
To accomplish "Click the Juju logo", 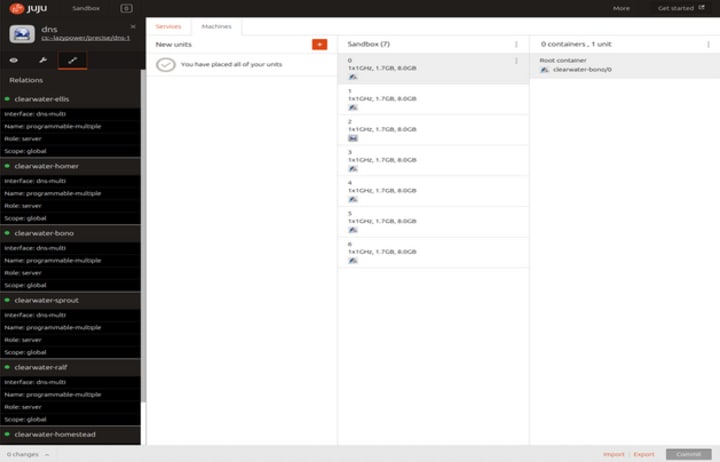I will tap(28, 8).
